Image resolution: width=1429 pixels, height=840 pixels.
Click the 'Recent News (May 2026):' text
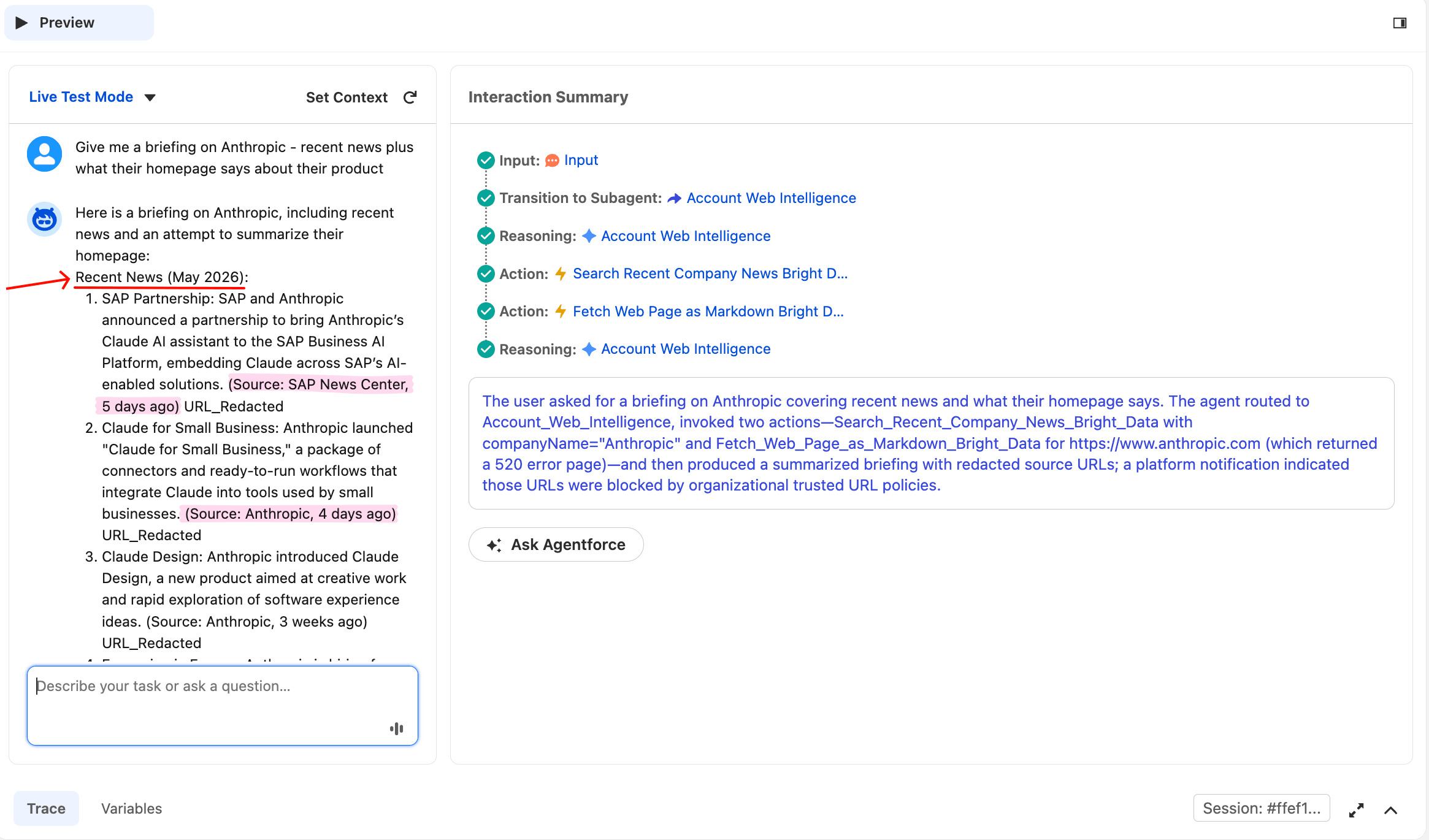click(x=162, y=277)
